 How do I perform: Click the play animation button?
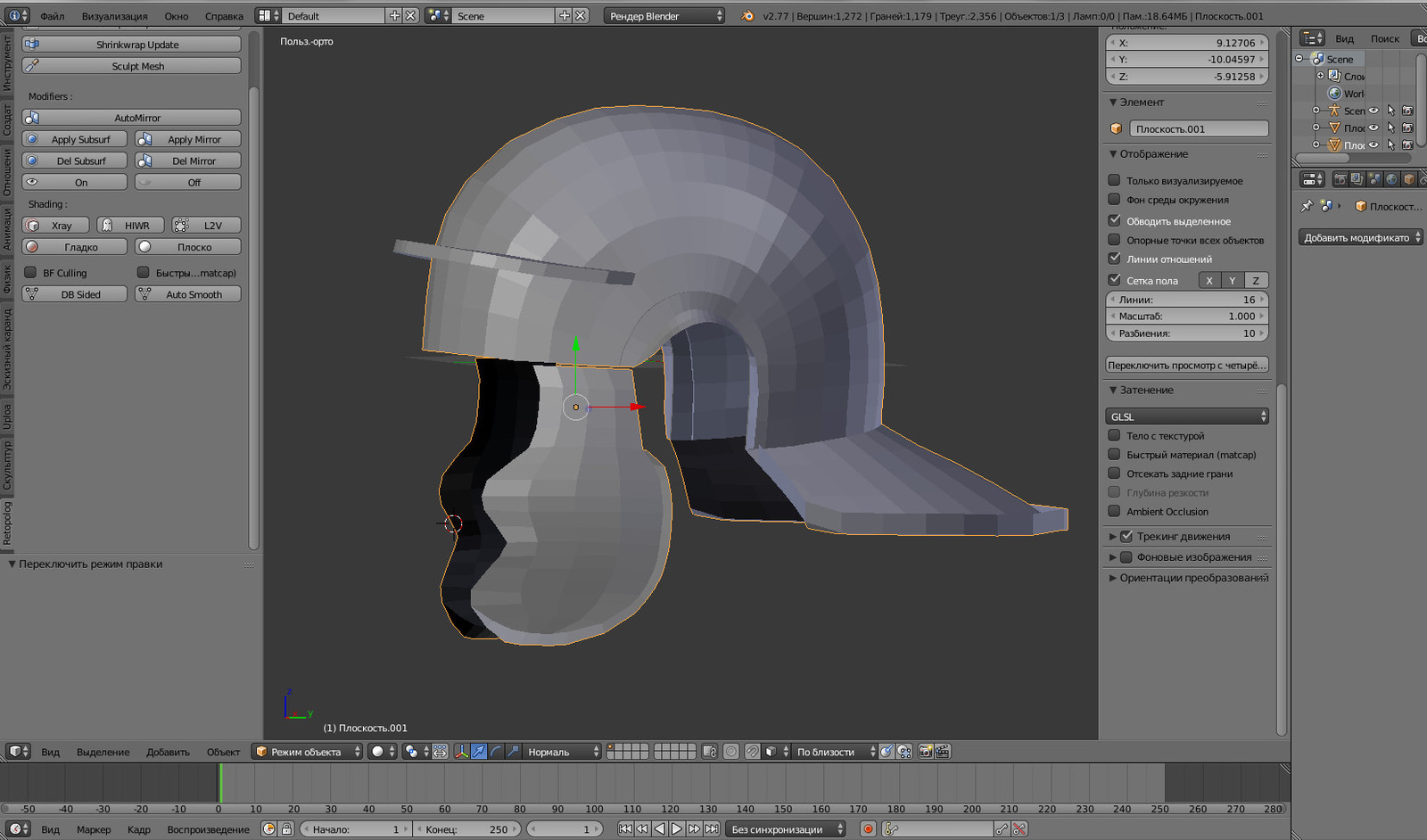(x=677, y=829)
